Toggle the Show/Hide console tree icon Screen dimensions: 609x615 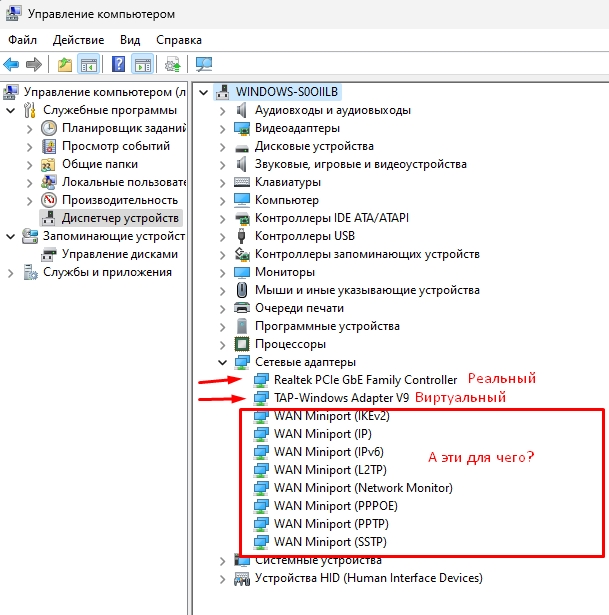click(89, 64)
